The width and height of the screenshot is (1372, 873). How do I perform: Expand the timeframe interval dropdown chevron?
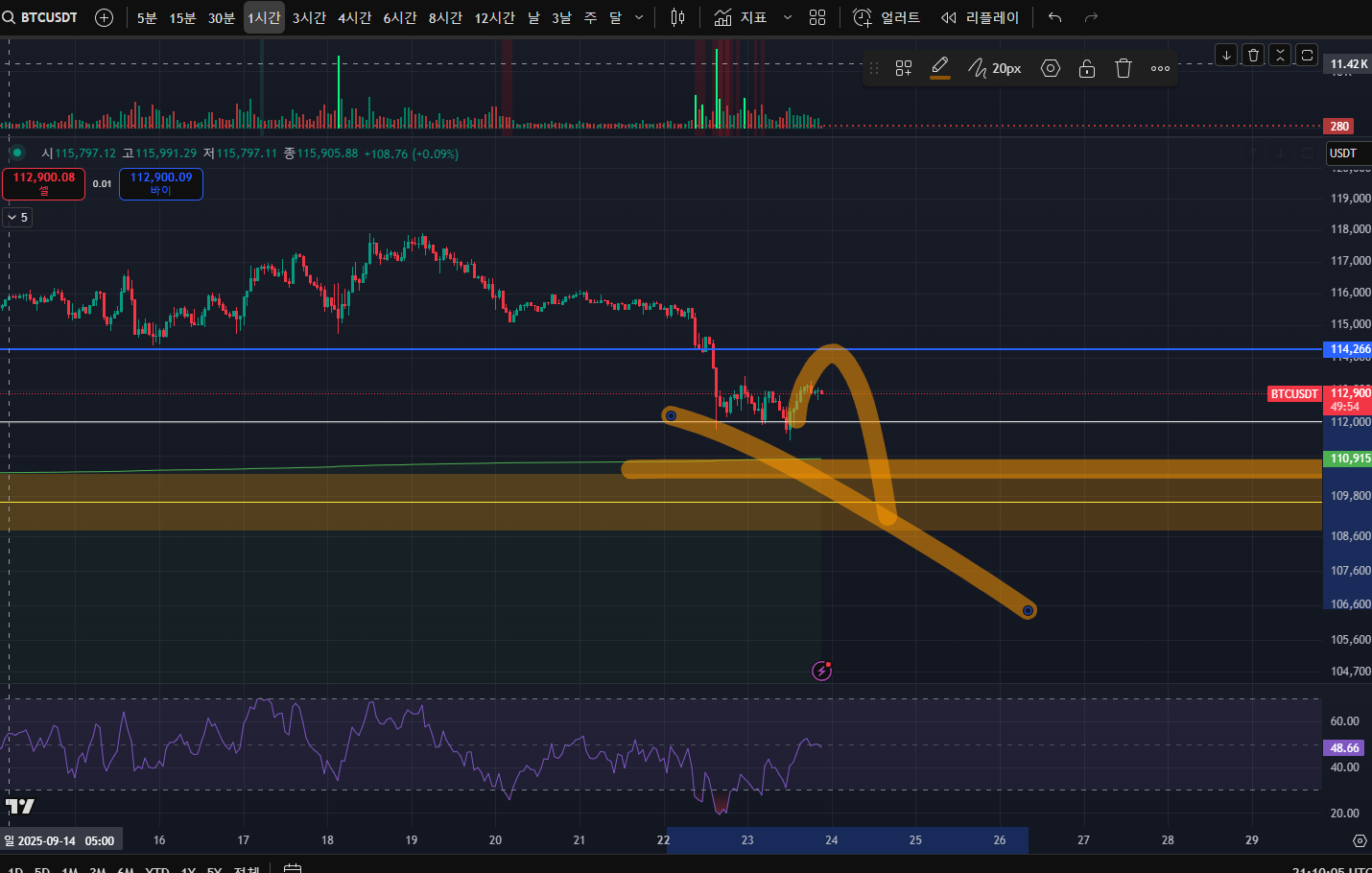[640, 17]
